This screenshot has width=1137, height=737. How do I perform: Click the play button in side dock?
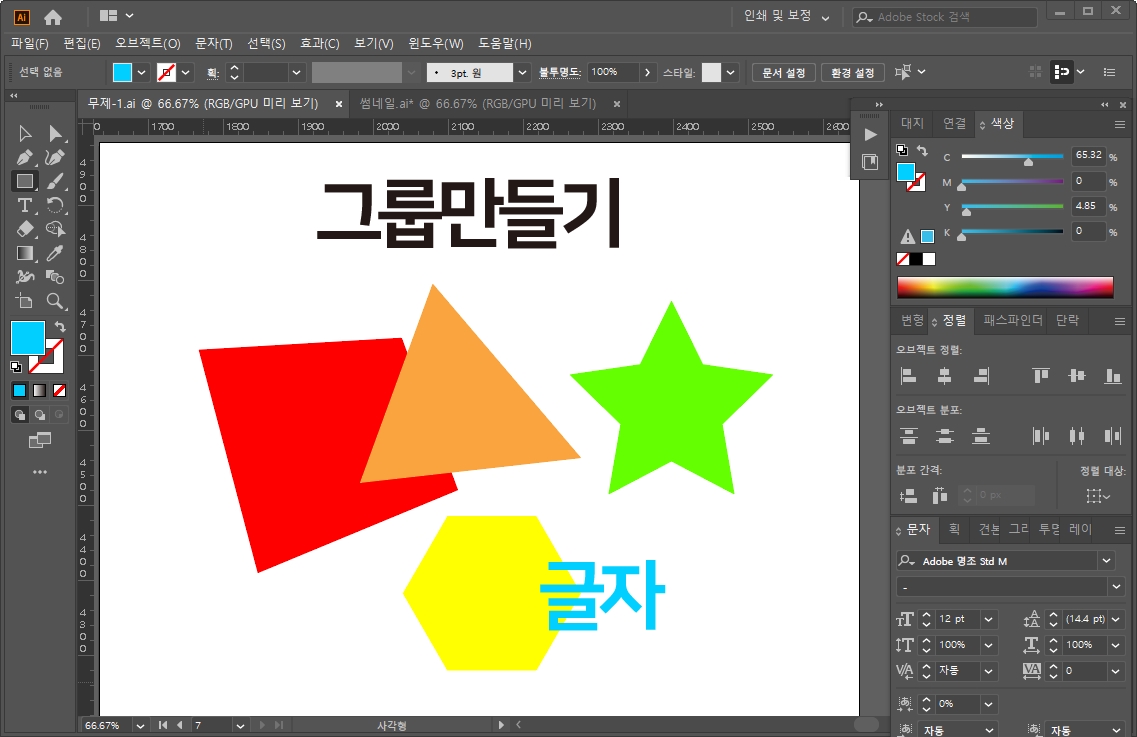pos(870,135)
